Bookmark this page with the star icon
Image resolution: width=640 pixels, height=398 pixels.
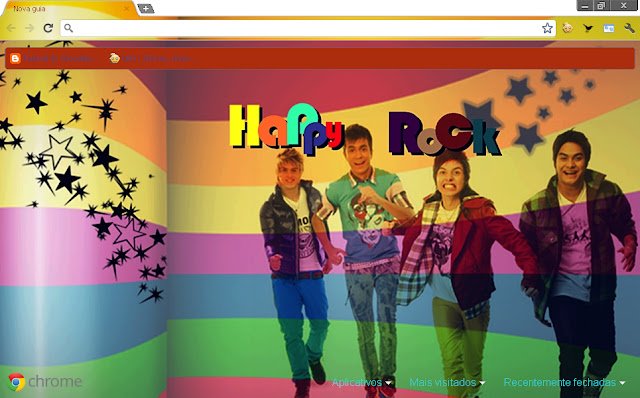point(547,28)
